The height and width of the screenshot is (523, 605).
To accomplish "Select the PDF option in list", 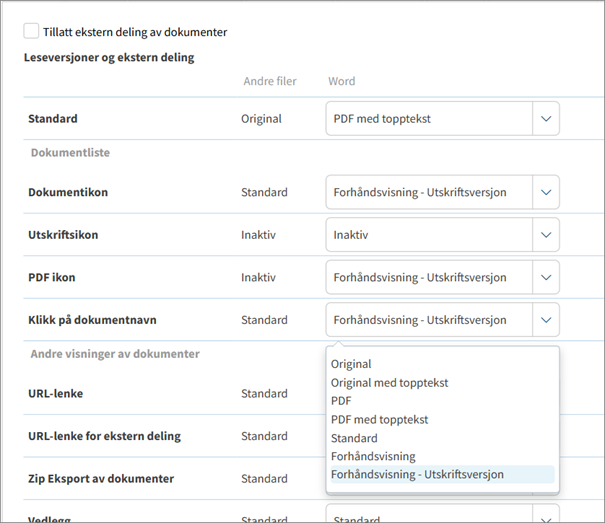I will tap(341, 401).
